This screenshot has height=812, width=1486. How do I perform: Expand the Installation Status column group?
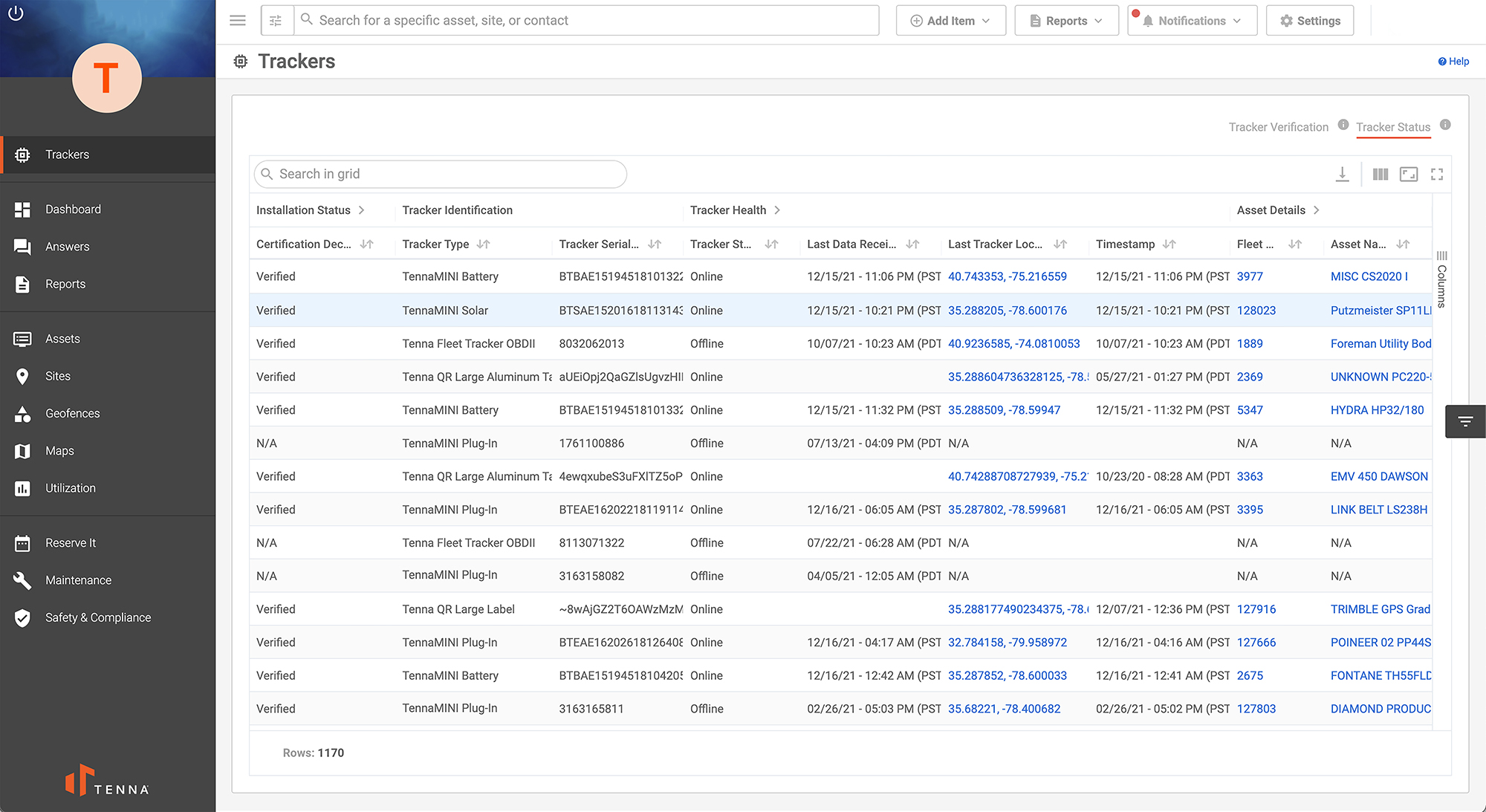[x=362, y=210]
